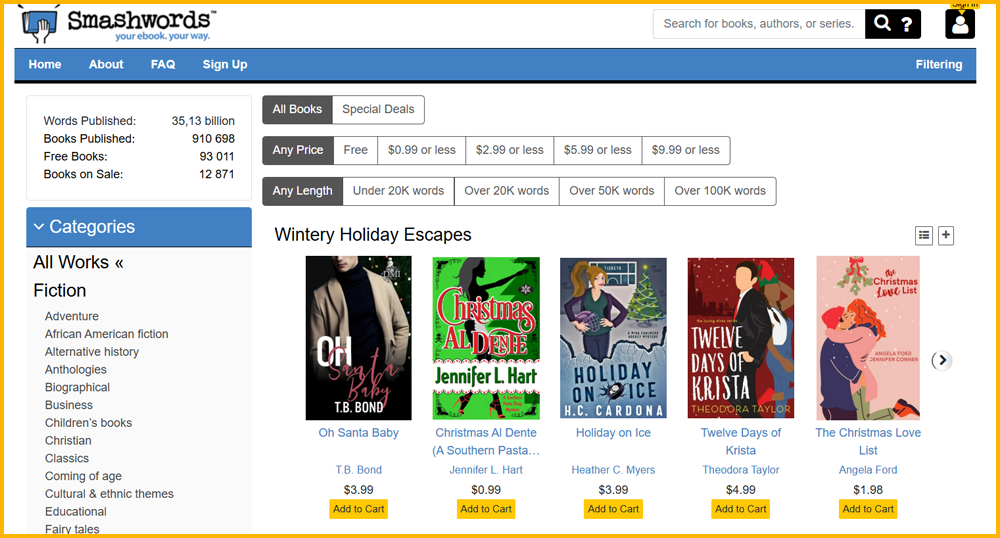Viewport: 1000px width, 538px height.
Task: Switch to list view icon
Action: [x=923, y=235]
